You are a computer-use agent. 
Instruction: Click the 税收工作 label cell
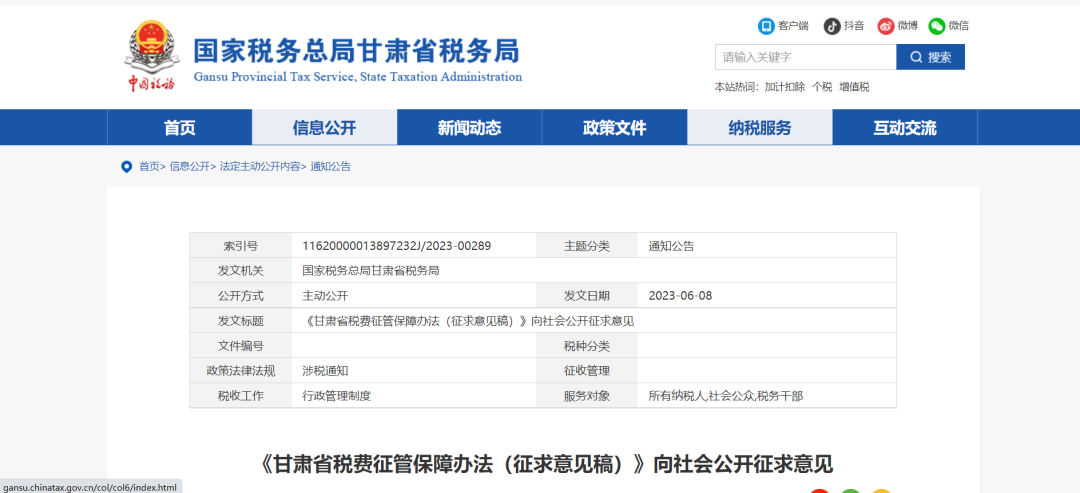pos(241,396)
